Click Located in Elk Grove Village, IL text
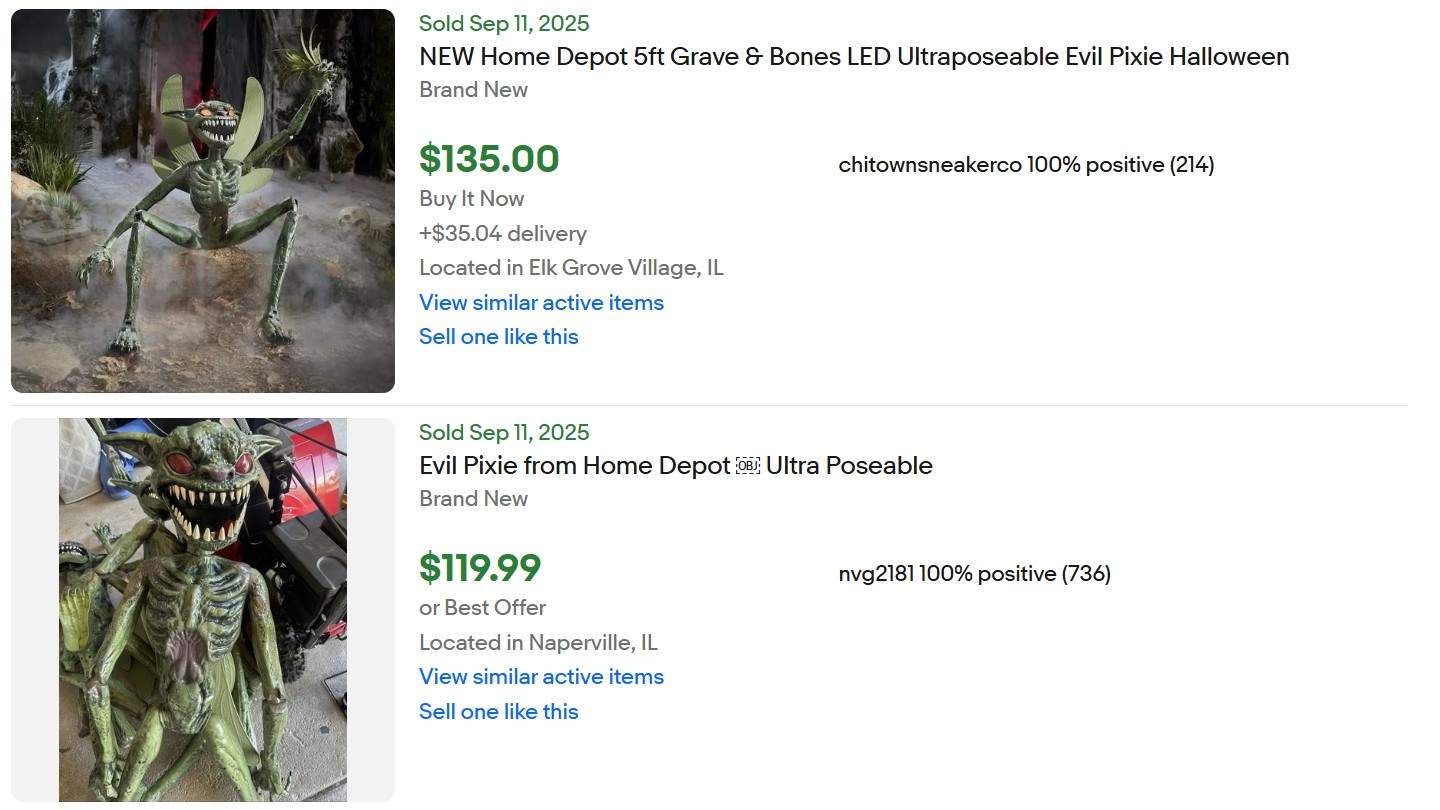The width and height of the screenshot is (1440, 810). tap(571, 267)
